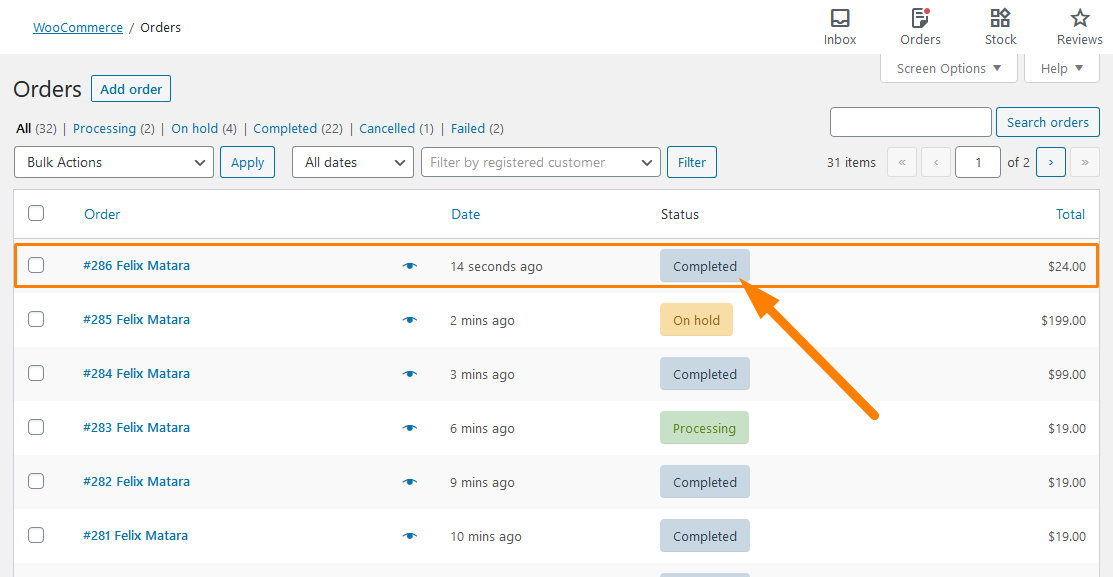Select checkbox for order #284
The width and height of the screenshot is (1113, 577).
[x=36, y=373]
